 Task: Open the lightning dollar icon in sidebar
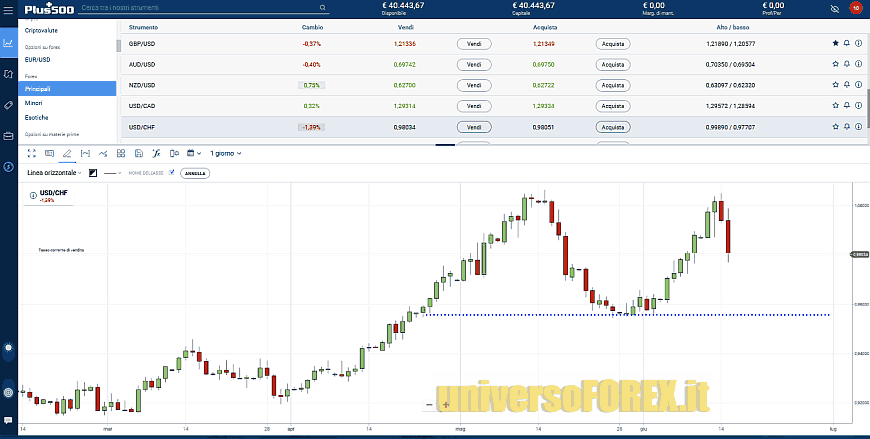(x=8, y=166)
